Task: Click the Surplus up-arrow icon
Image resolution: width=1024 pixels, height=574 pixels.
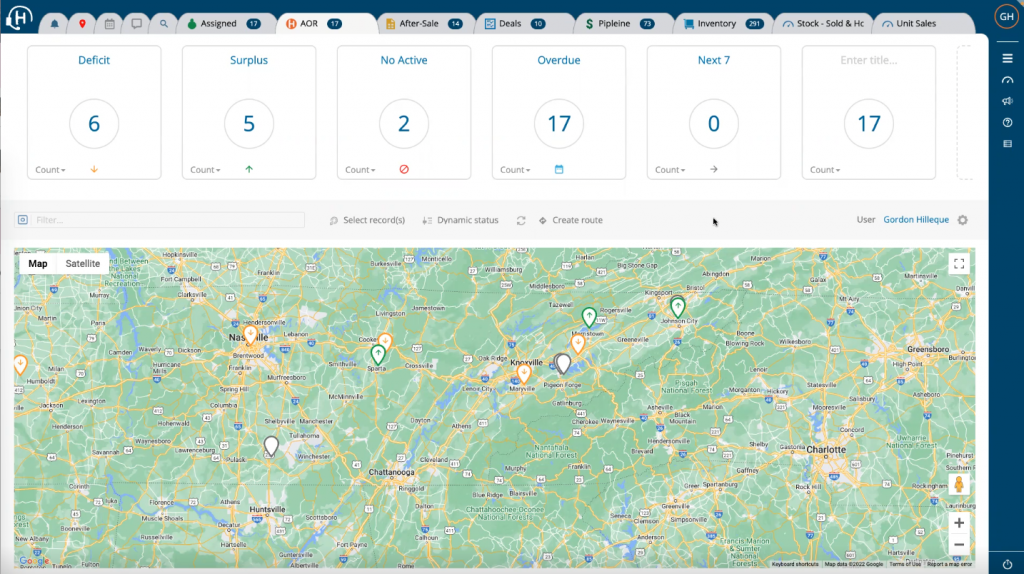Action: 249,169
